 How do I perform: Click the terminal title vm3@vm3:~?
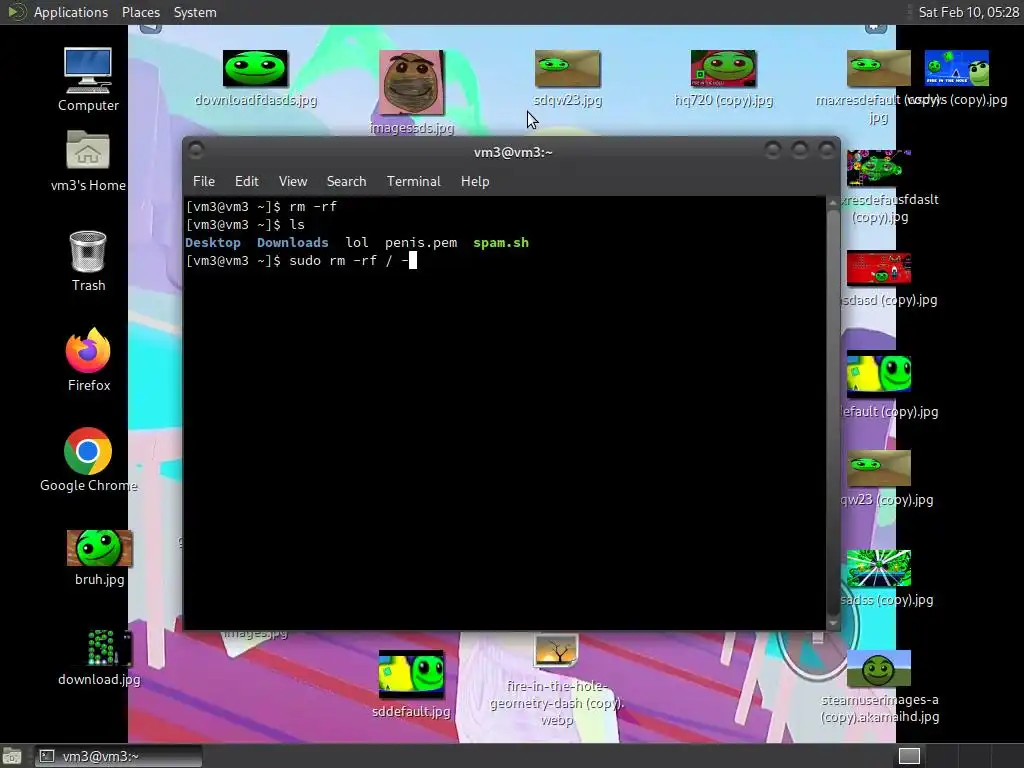(513, 152)
